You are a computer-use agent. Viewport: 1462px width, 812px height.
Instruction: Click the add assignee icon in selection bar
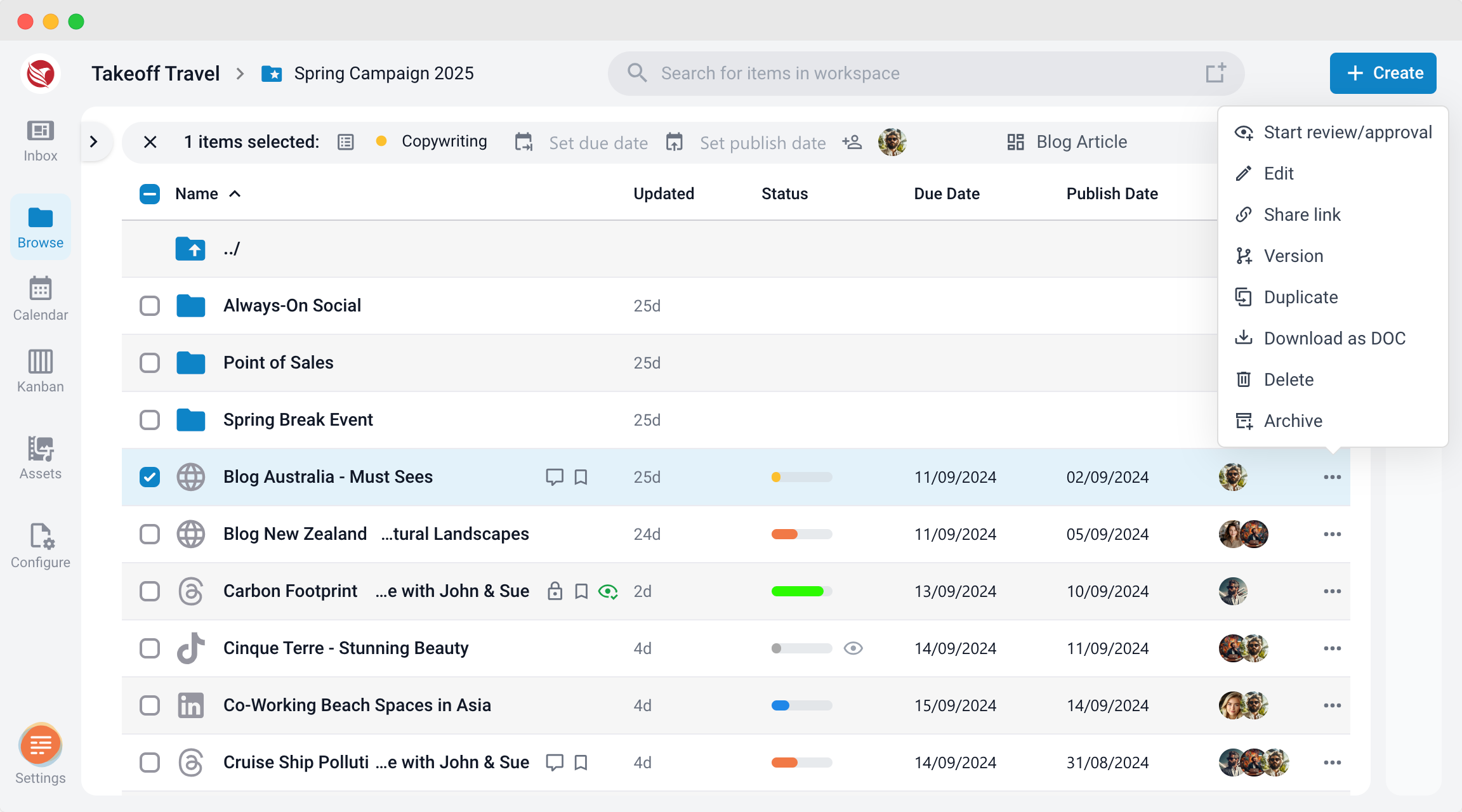[x=852, y=142]
